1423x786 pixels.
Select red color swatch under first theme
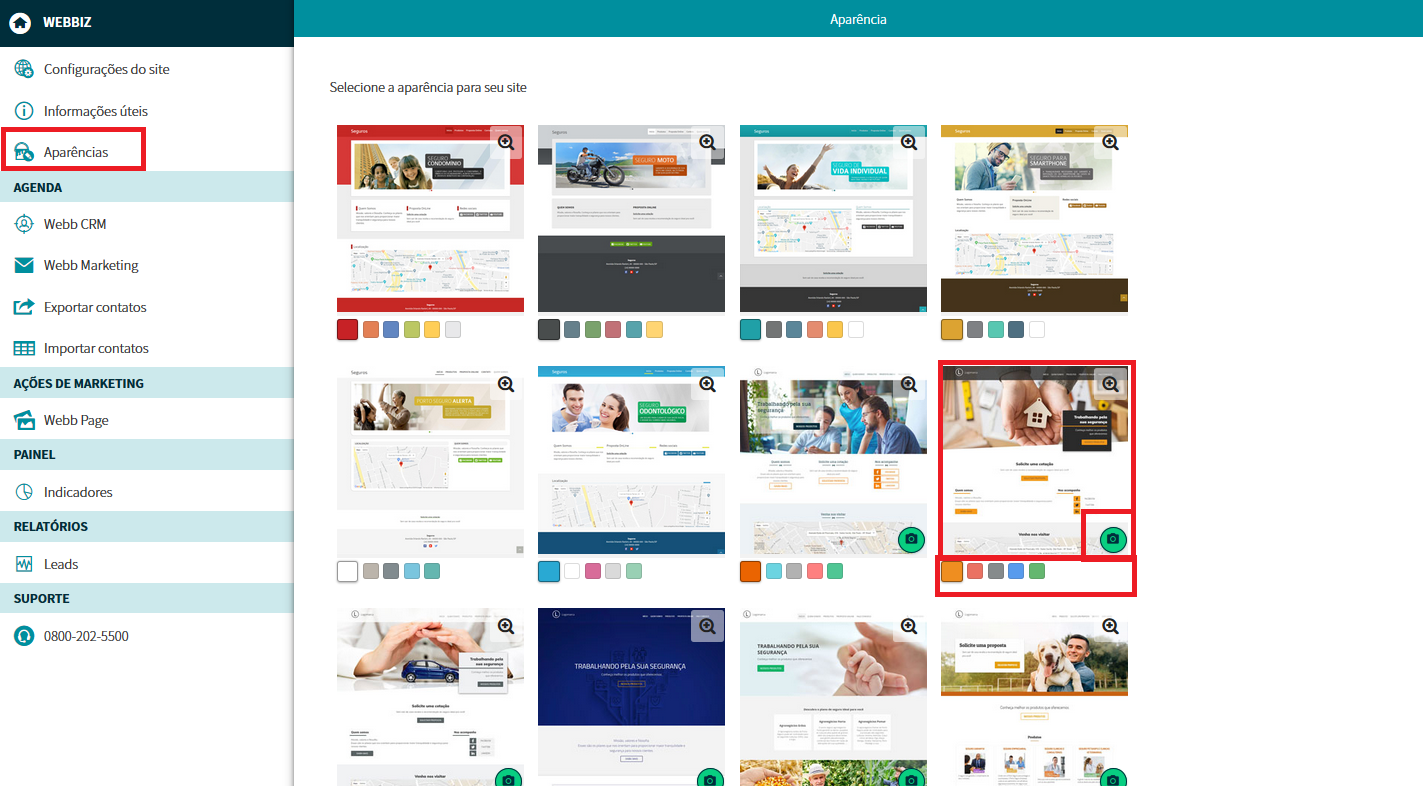click(347, 329)
